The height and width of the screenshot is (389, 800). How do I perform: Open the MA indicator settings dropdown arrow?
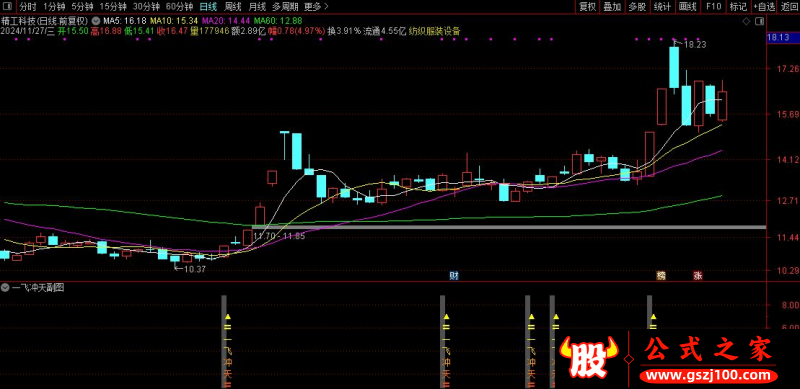(x=95, y=21)
